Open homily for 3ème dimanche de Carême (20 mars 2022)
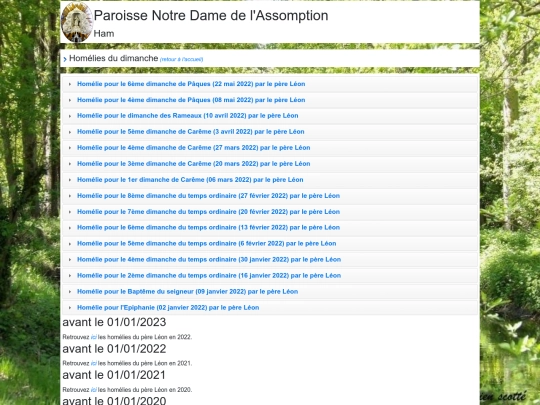Screen dimensions: 540x405 click(x=194, y=164)
